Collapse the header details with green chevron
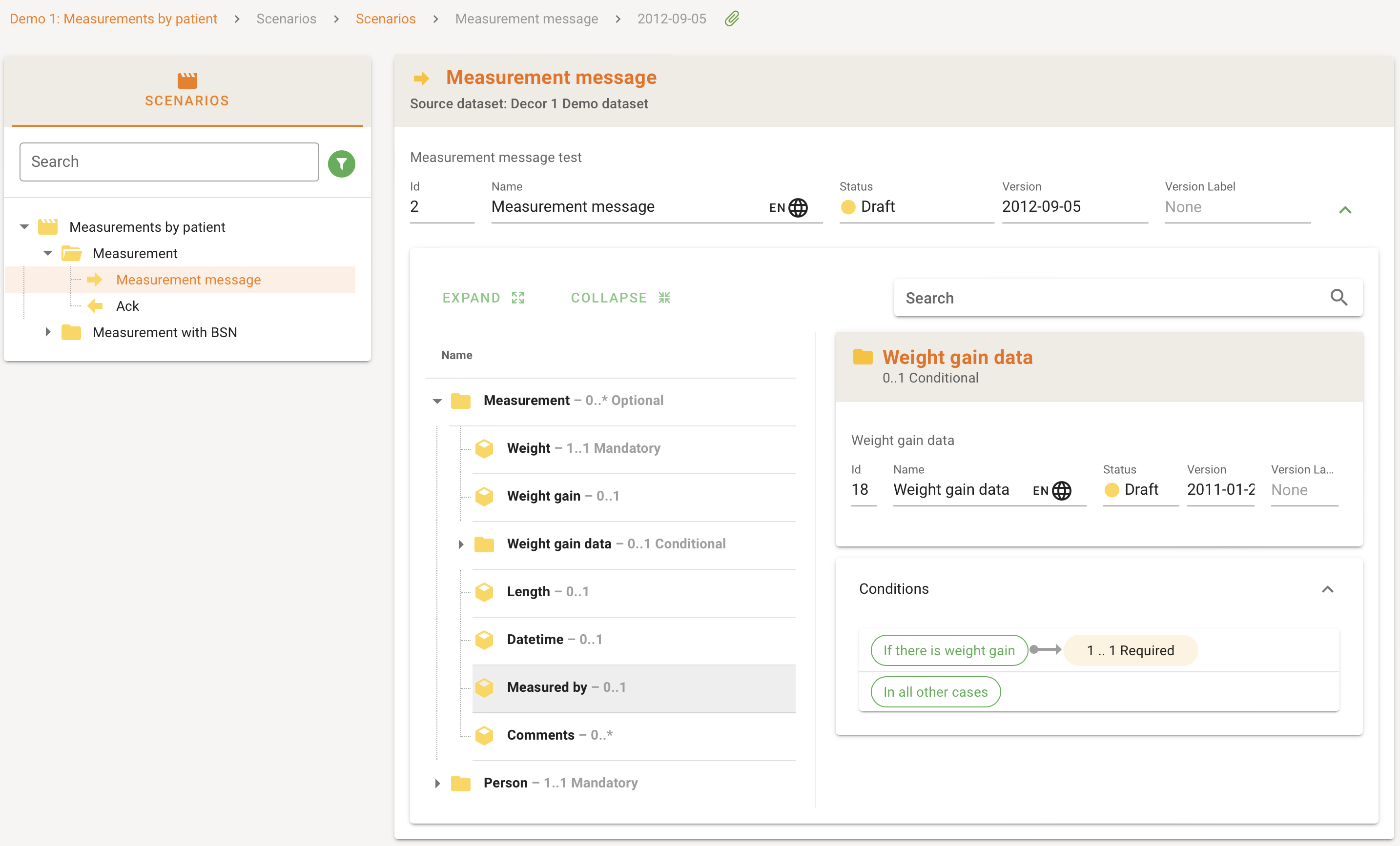Viewport: 1400px width, 846px height. click(x=1344, y=210)
